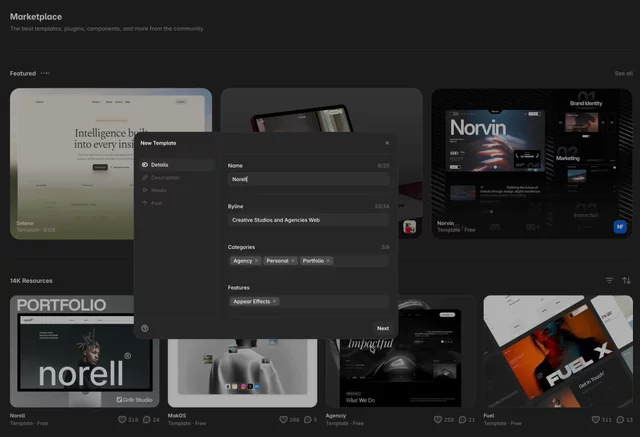Image resolution: width=640 pixels, height=437 pixels.
Task: Remove the Portfolio category tag
Action: coord(328,261)
